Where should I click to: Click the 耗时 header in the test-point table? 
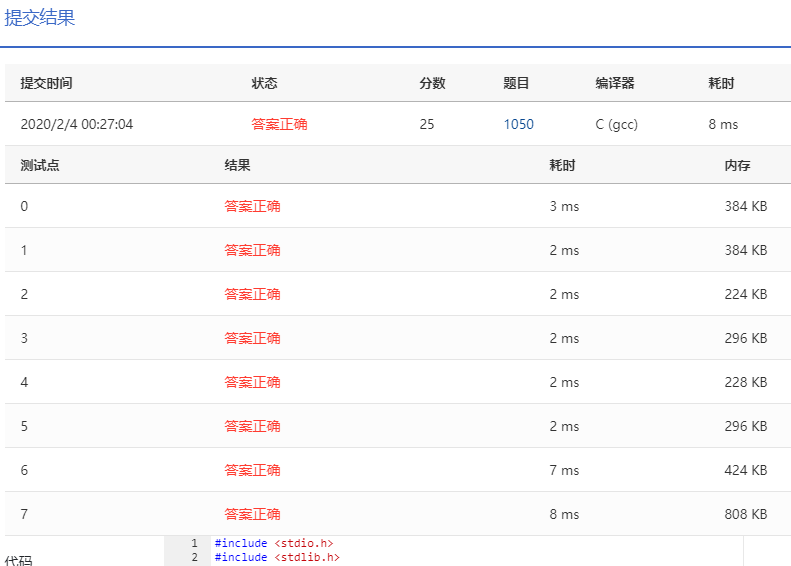click(562, 165)
